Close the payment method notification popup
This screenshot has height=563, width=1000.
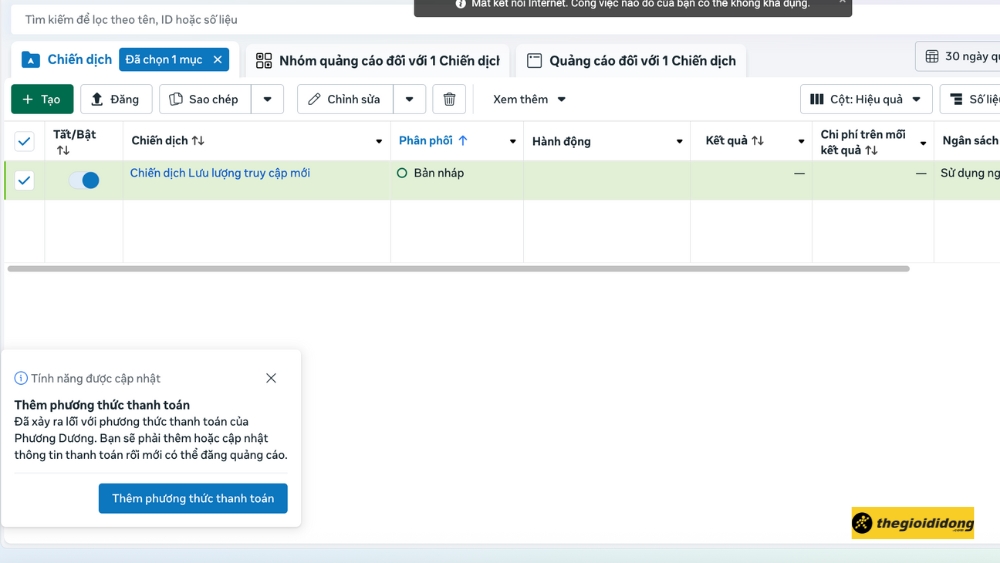[x=271, y=378]
